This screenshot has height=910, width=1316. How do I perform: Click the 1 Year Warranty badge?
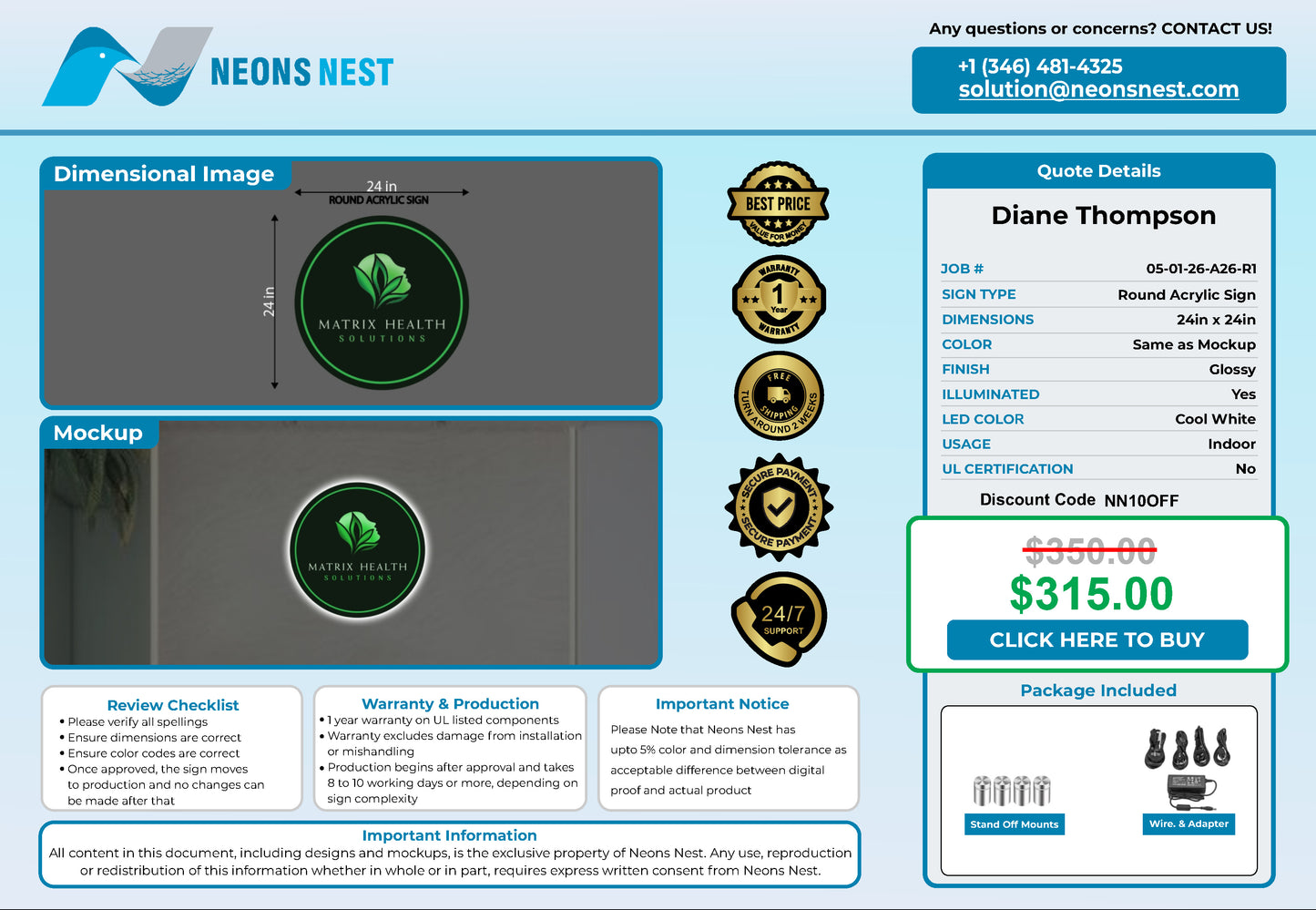[x=779, y=299]
